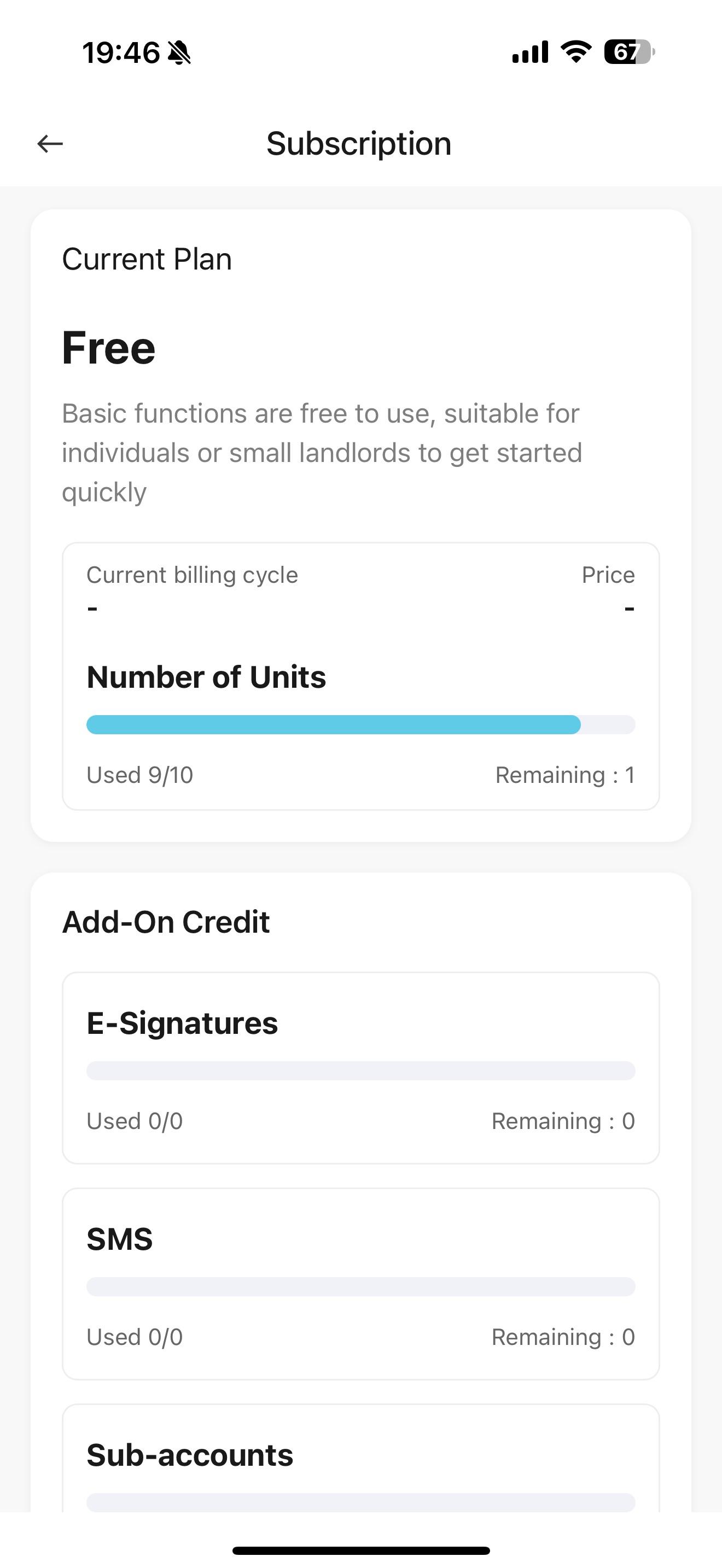Tap the home indicator bar

pos(360,1551)
